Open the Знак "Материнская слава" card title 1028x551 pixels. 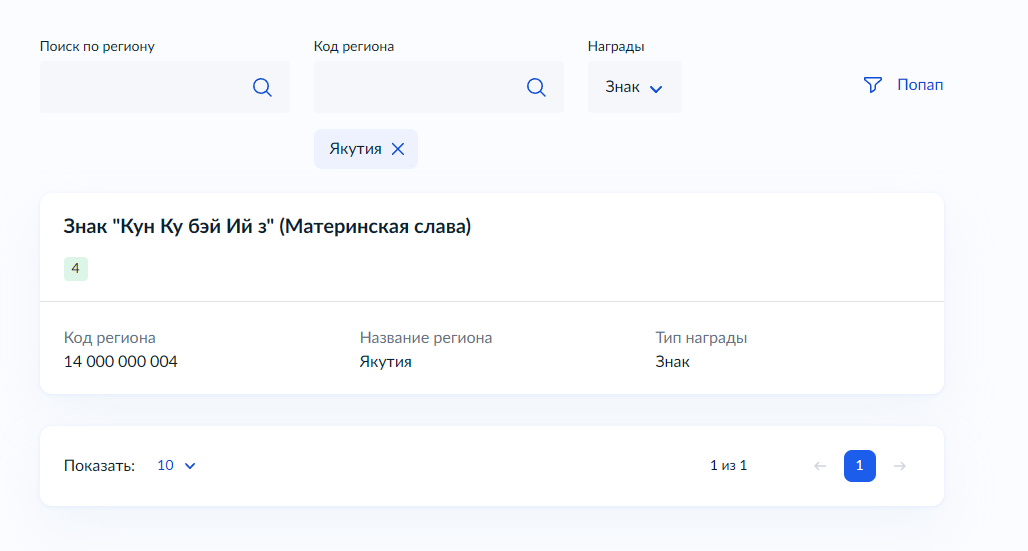[x=267, y=227]
